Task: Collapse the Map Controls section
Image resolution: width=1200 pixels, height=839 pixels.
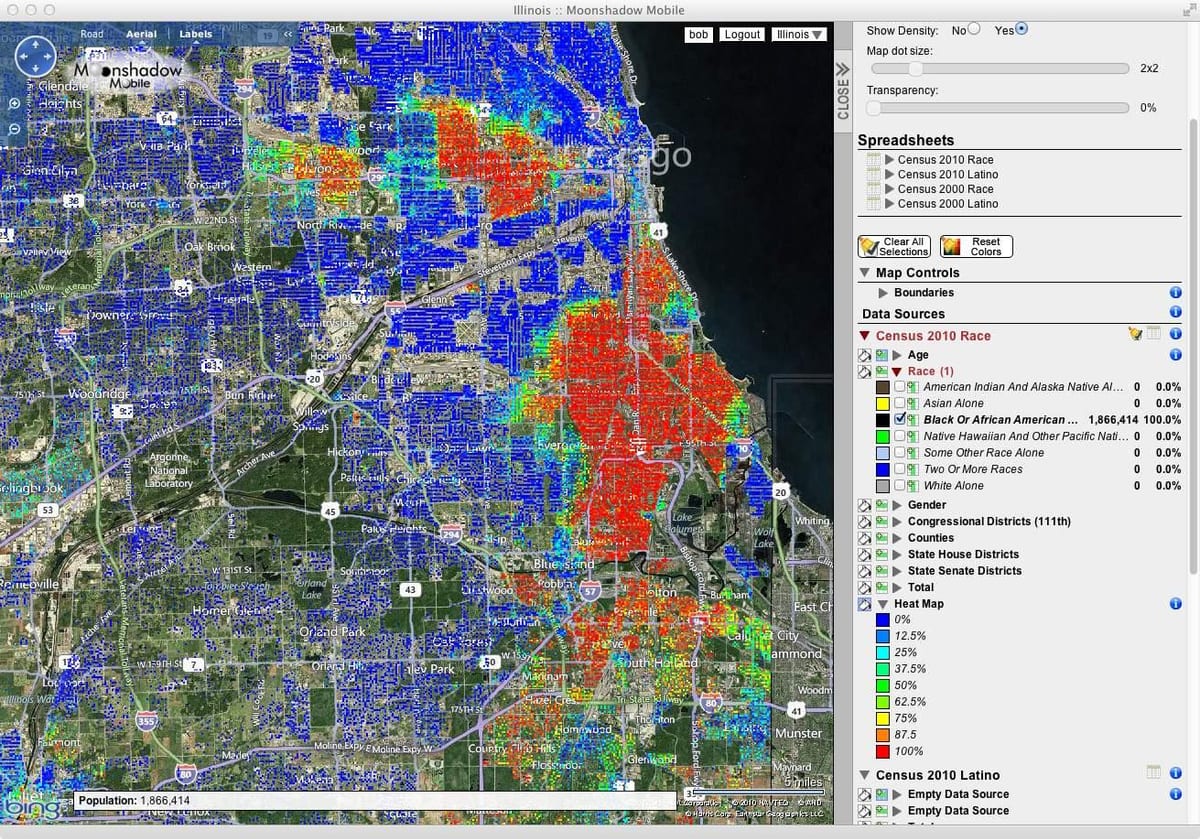Action: coord(865,273)
